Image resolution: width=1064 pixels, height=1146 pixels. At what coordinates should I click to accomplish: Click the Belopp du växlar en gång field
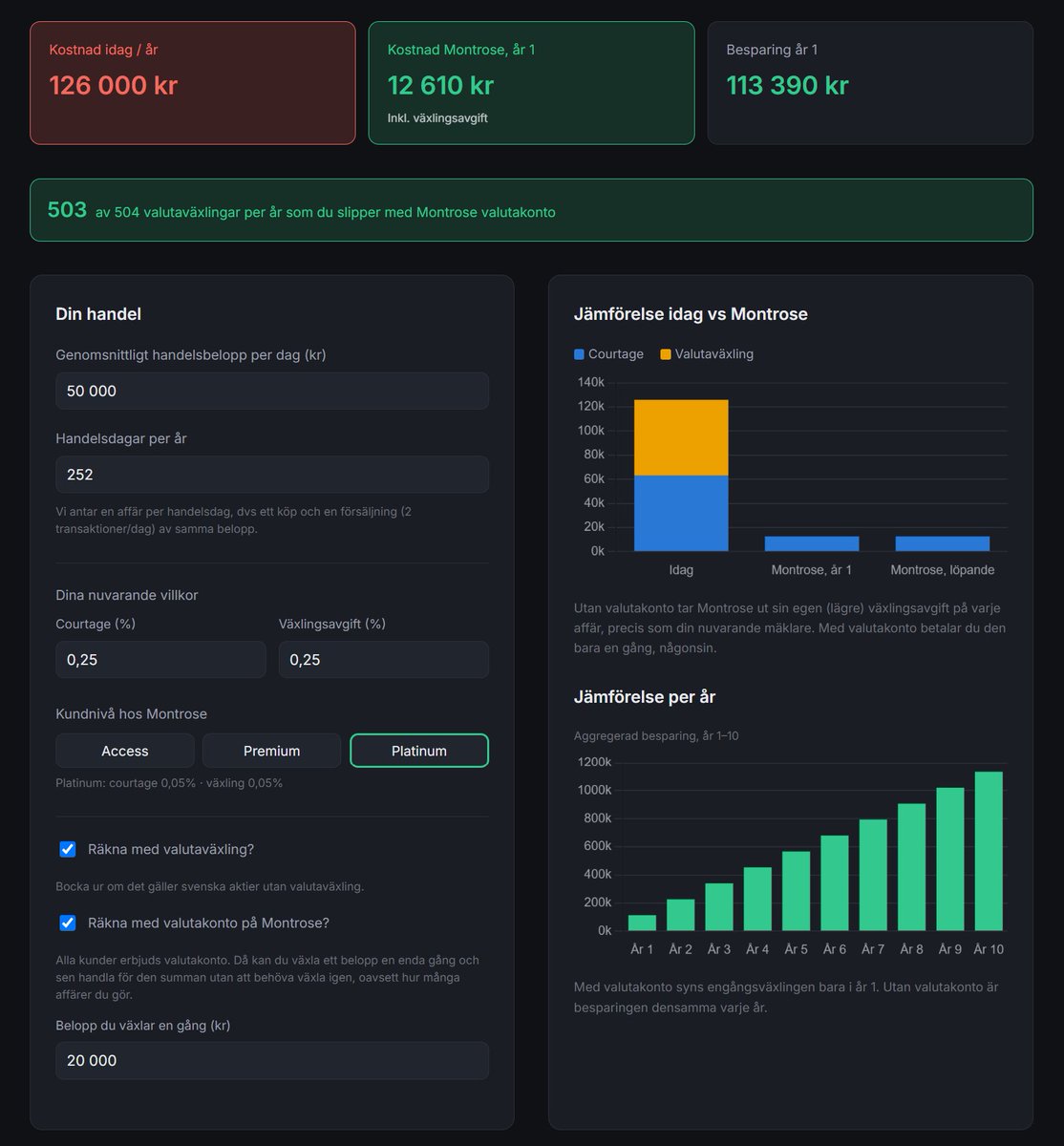272,1060
